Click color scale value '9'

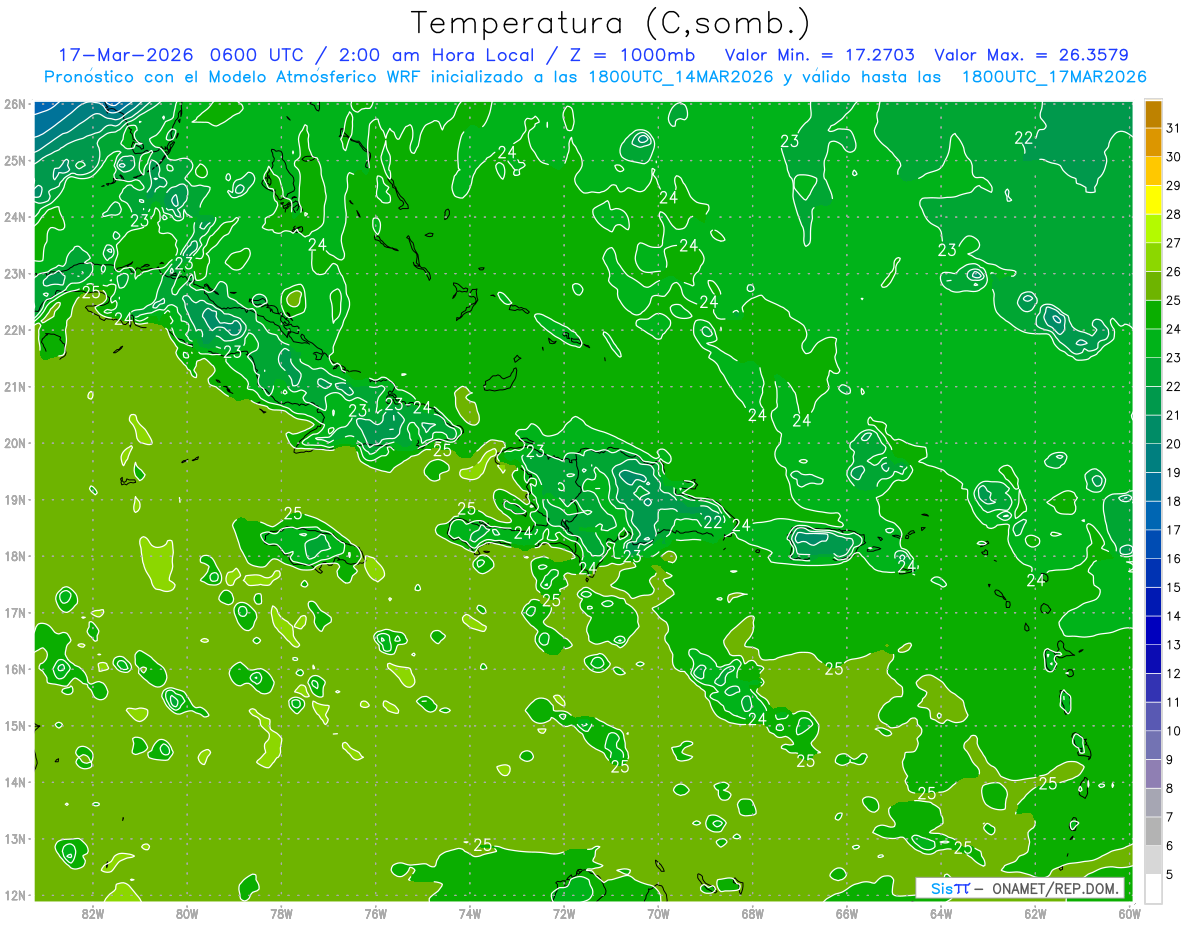click(x=1170, y=759)
